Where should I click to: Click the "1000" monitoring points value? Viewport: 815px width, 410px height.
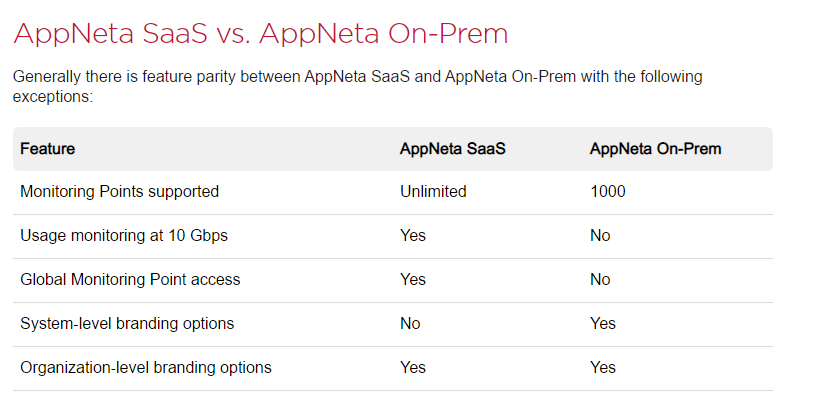[x=608, y=191]
